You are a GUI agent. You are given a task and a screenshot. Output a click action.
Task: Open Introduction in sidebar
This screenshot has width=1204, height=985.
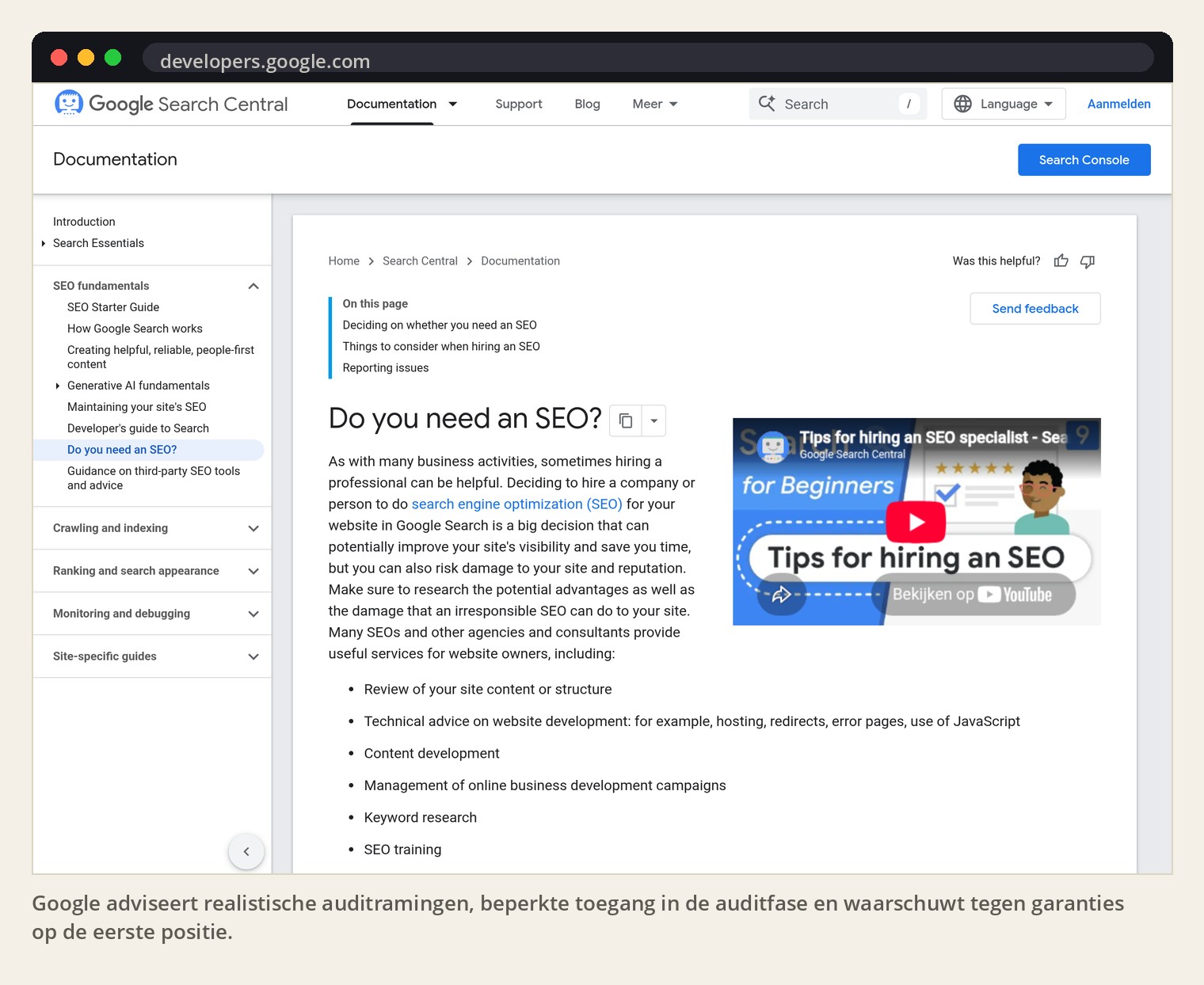point(84,222)
